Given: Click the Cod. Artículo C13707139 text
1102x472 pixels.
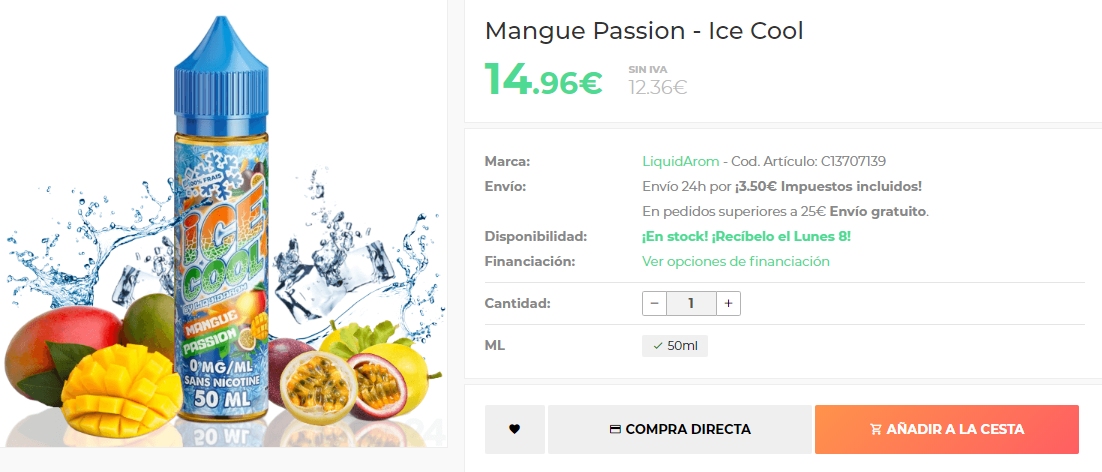Looking at the screenshot, I should [x=808, y=162].
